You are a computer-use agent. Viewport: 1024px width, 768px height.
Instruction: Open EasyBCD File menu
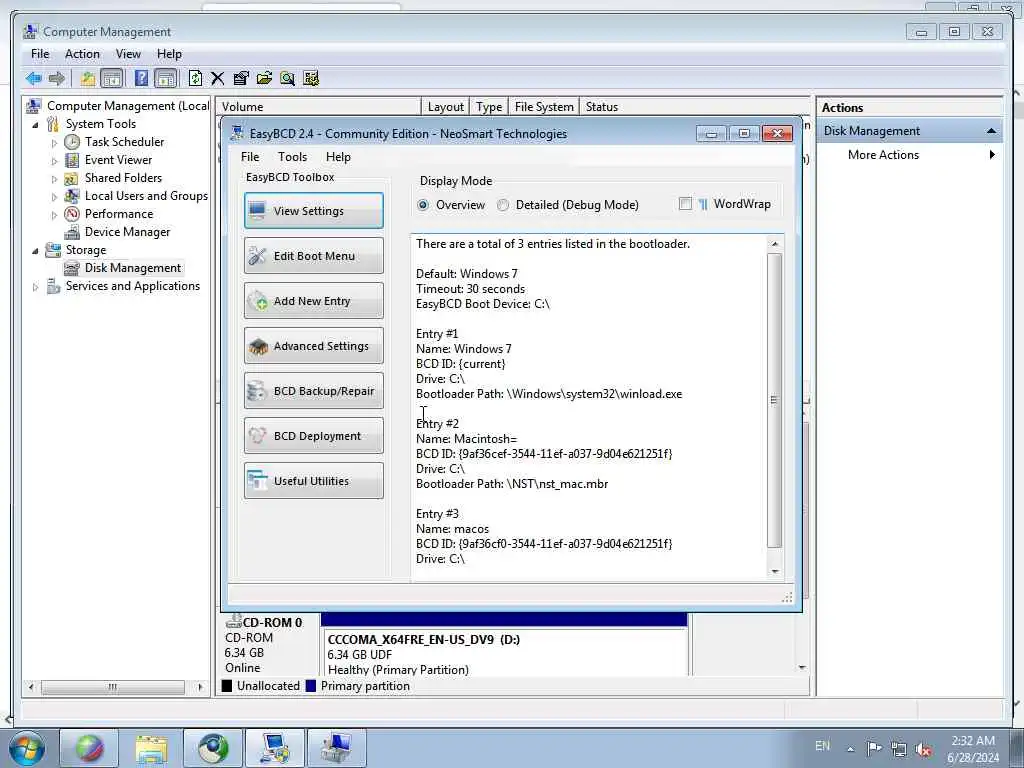[x=250, y=157]
